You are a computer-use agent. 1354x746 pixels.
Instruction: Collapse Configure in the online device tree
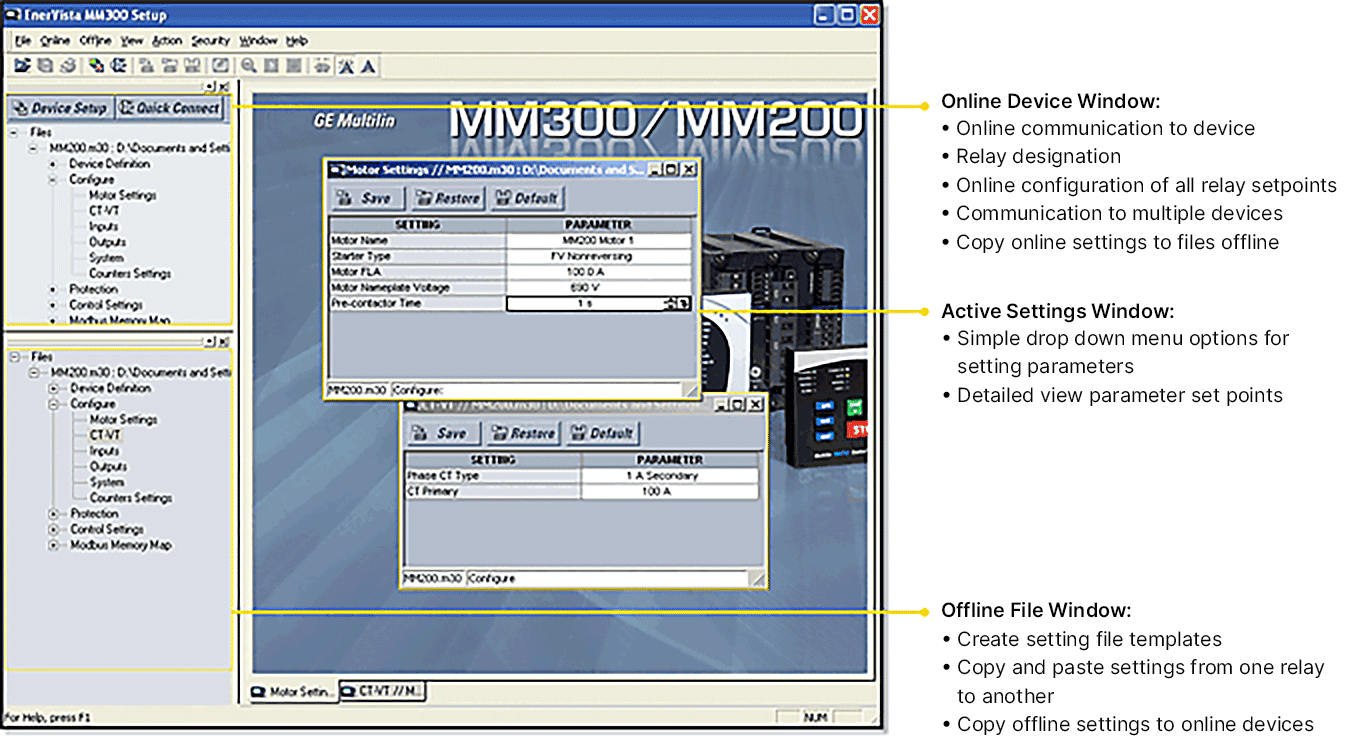click(x=53, y=180)
